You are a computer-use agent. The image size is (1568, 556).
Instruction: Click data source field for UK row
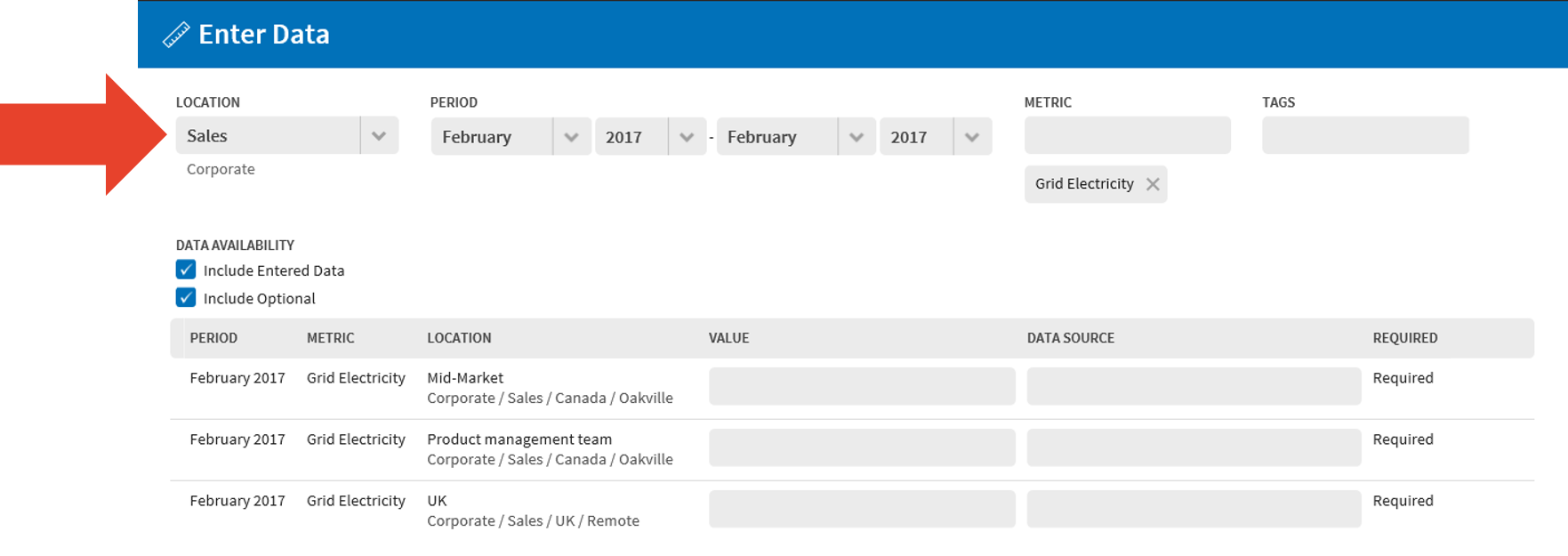pos(1193,509)
